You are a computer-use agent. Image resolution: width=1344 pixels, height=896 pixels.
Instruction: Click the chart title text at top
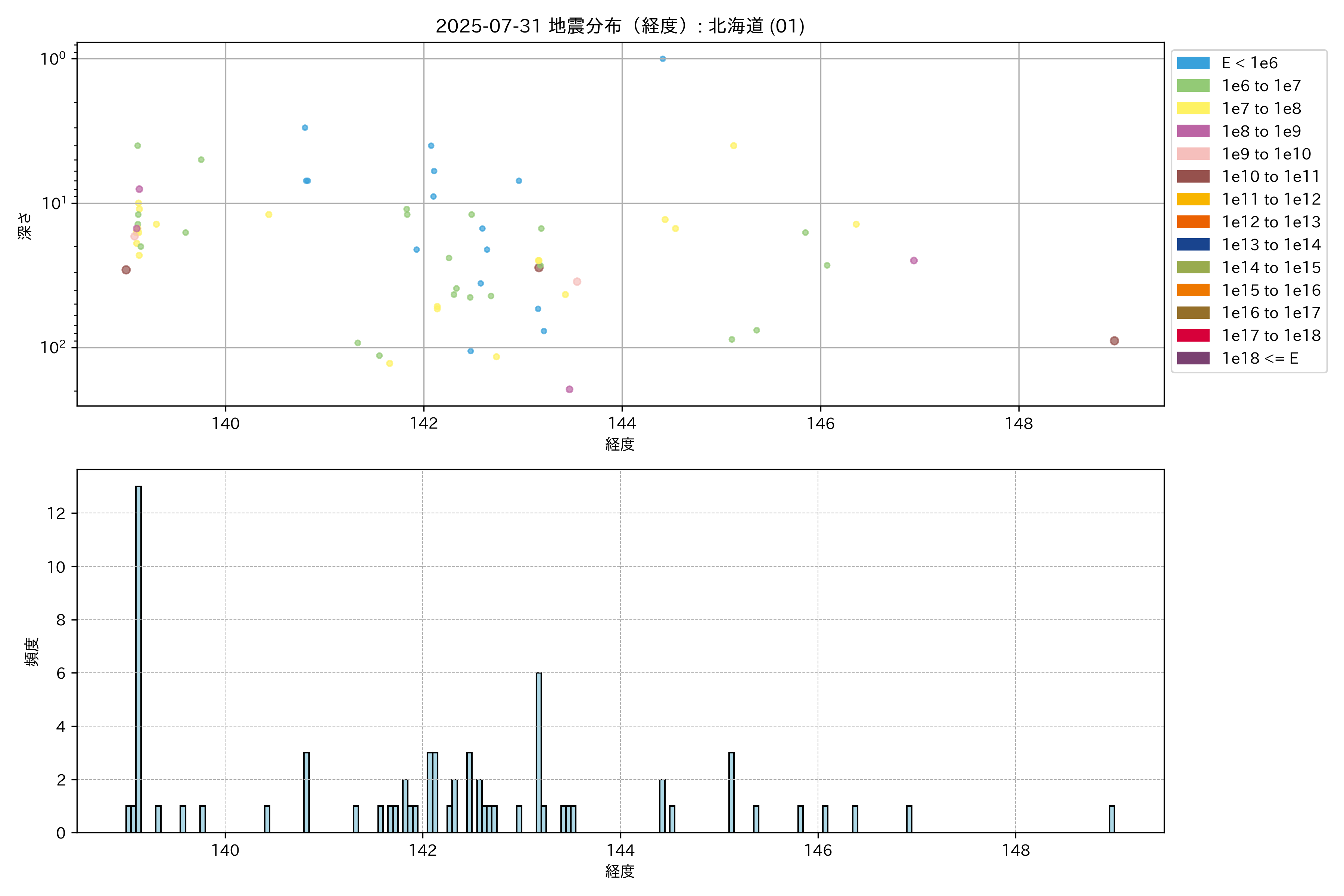(x=620, y=26)
